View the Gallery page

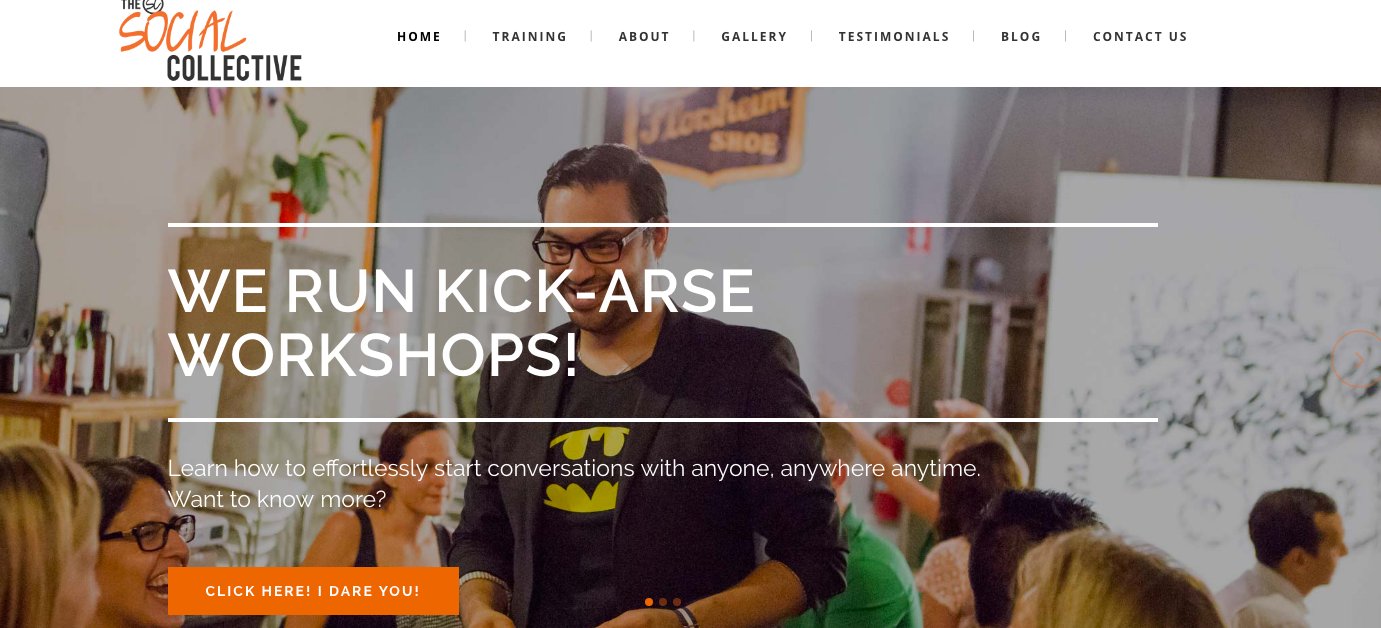(x=754, y=37)
